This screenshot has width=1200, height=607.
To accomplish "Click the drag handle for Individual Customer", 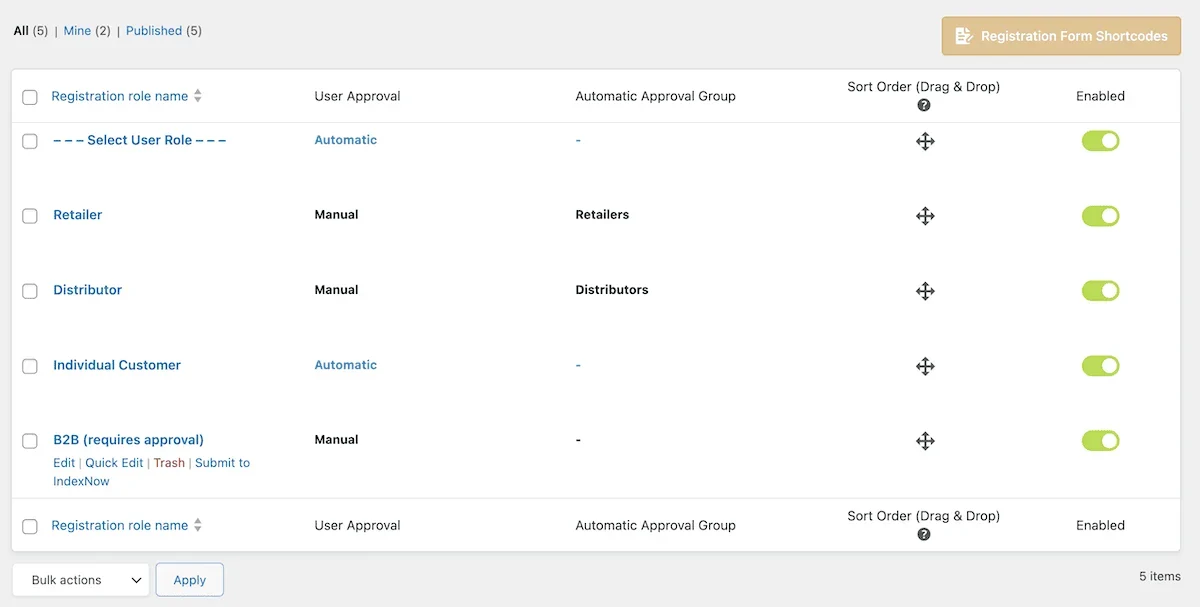I will pyautogui.click(x=925, y=365).
